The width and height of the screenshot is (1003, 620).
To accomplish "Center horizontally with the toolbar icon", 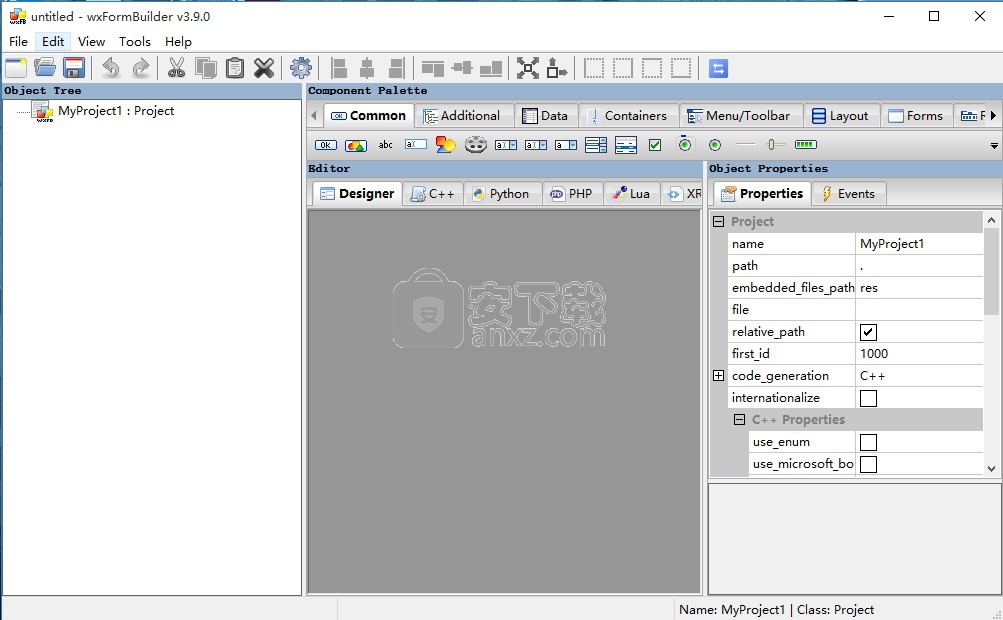I will [367, 68].
